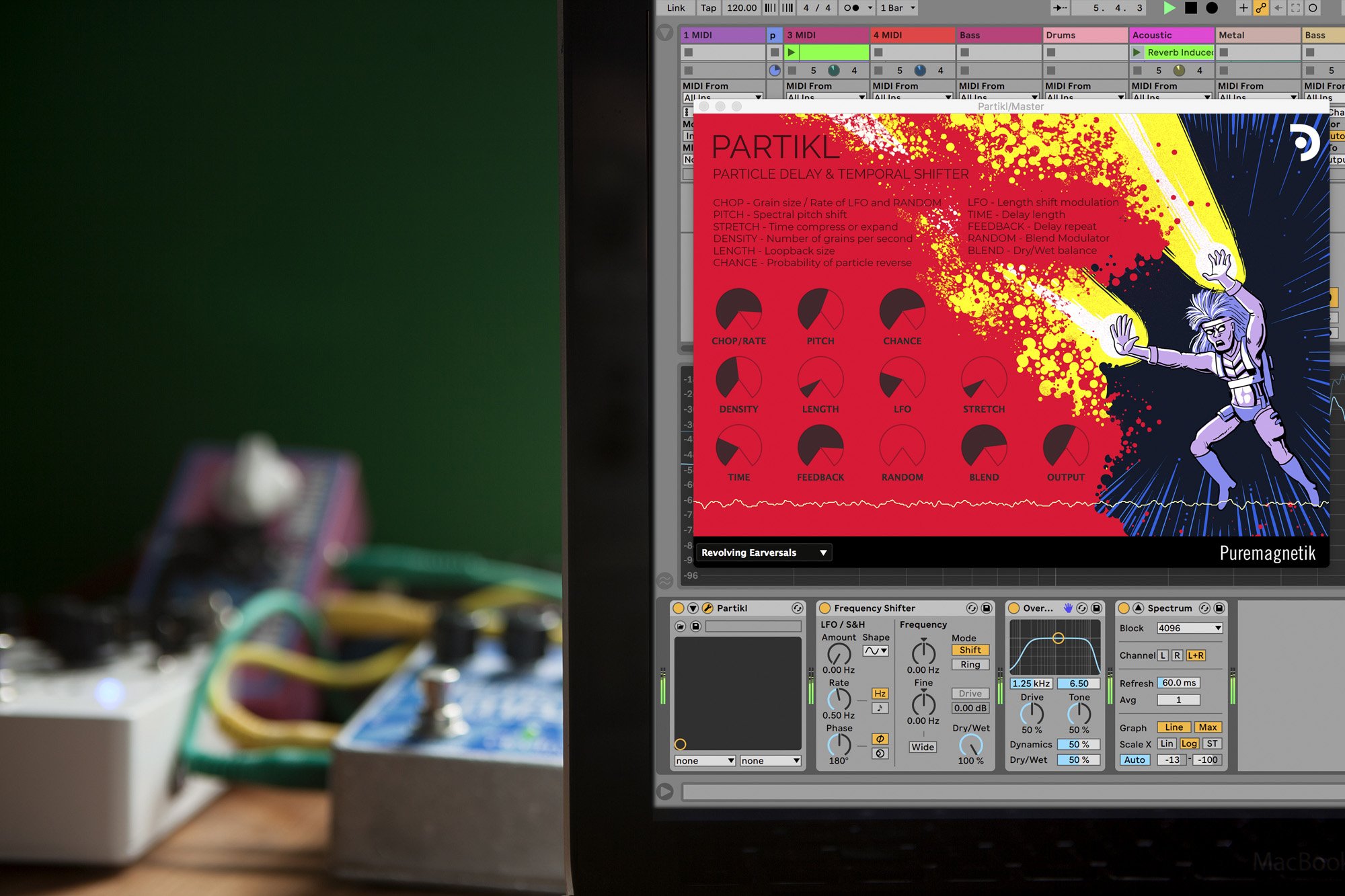Select the Acoustic track header
Viewport: 1345px width, 896px height.
coord(1171,35)
